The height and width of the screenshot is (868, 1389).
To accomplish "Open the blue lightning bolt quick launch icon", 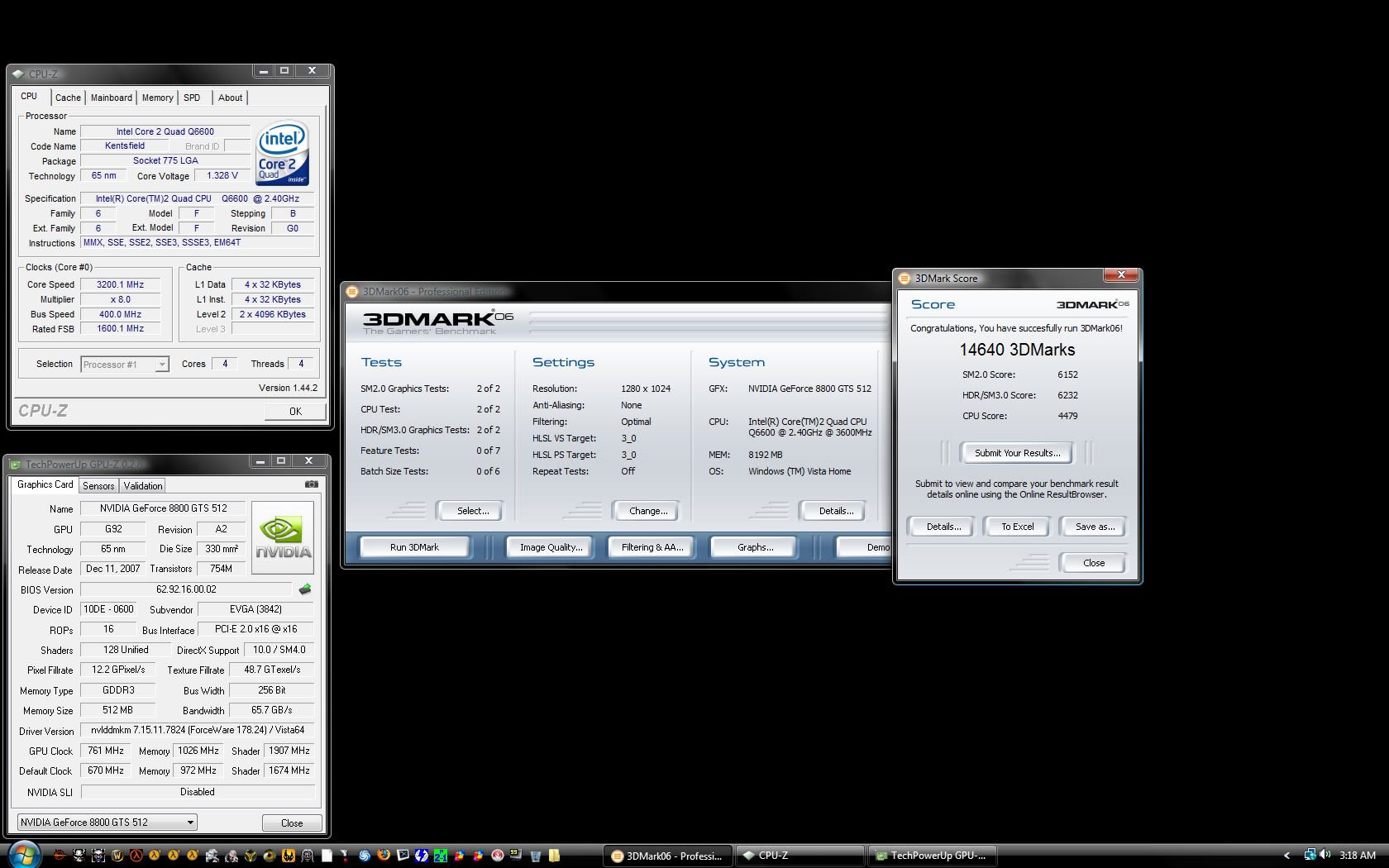I will click(x=421, y=856).
